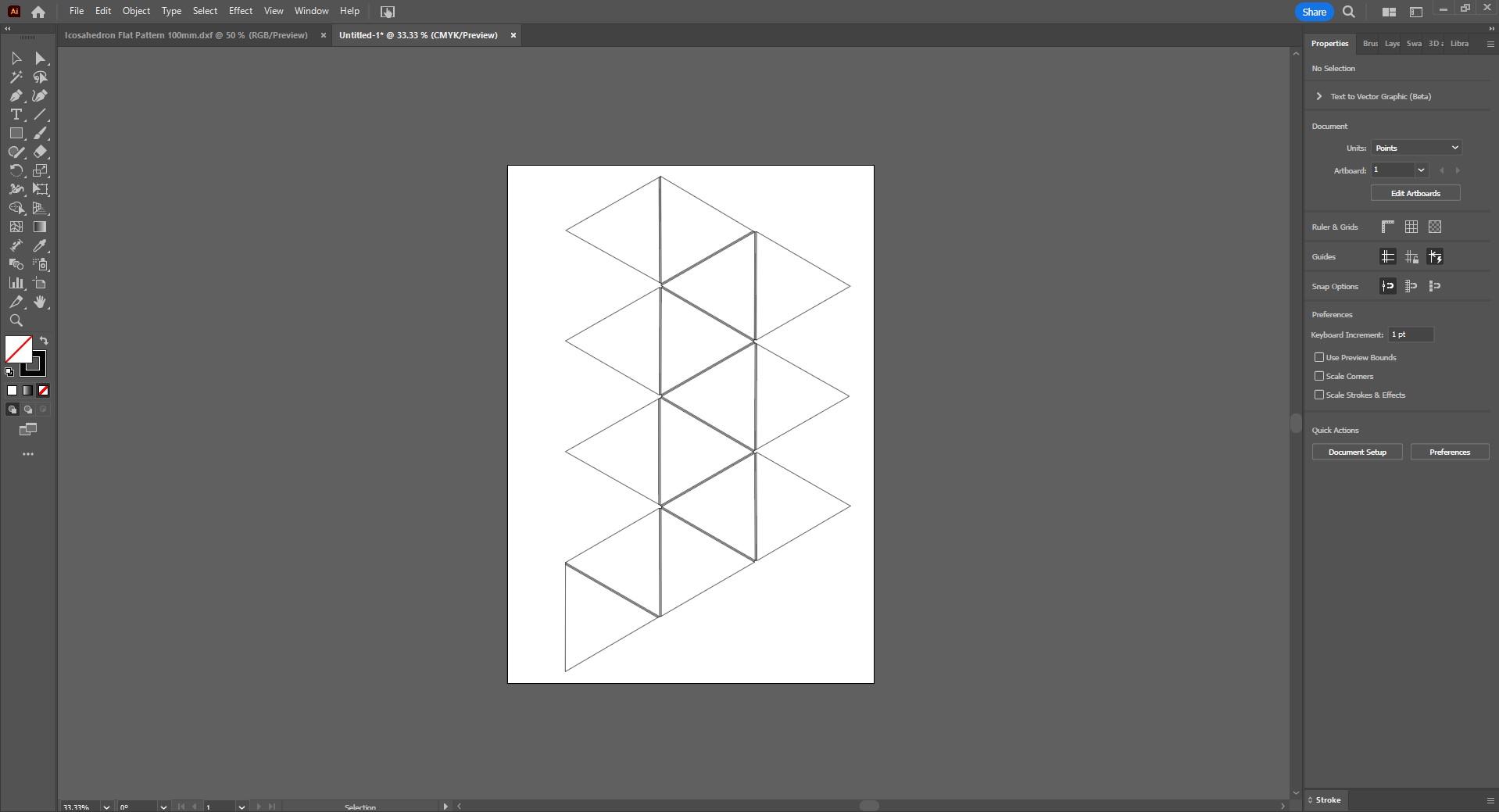Click the Edit Artboards button

click(x=1415, y=193)
